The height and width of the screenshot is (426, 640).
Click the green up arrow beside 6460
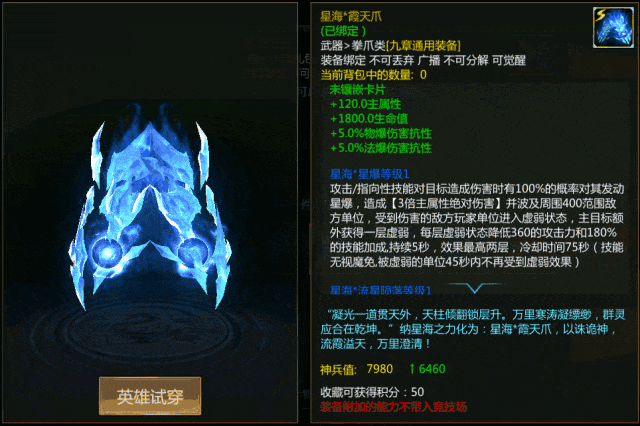[412, 369]
